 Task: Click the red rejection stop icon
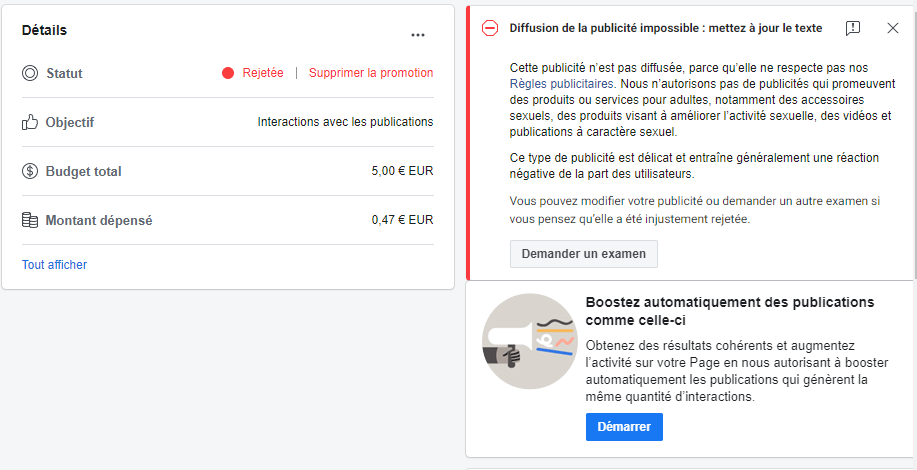coord(490,28)
